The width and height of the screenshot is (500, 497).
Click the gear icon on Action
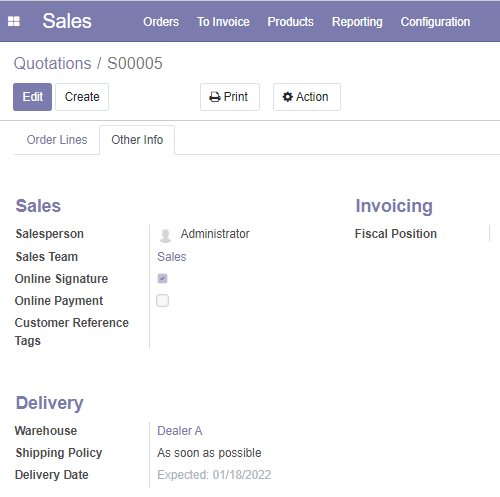click(287, 97)
